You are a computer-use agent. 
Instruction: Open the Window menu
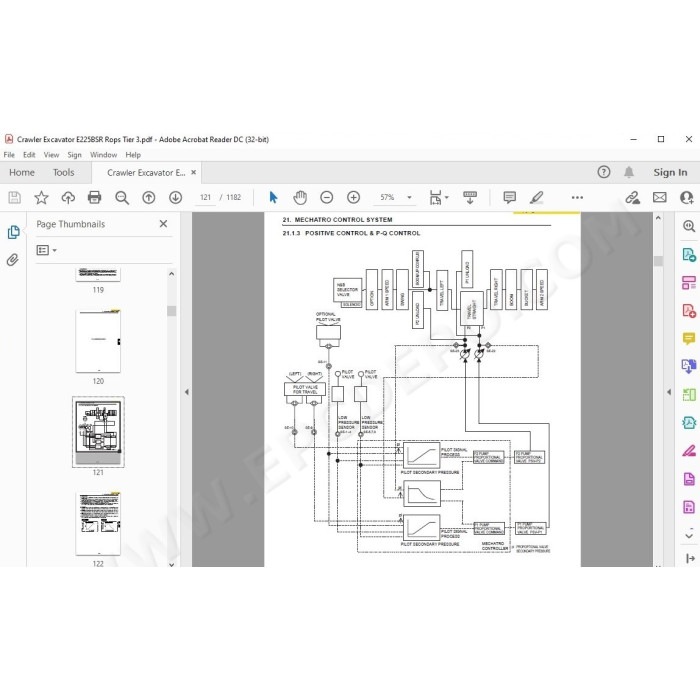point(104,154)
